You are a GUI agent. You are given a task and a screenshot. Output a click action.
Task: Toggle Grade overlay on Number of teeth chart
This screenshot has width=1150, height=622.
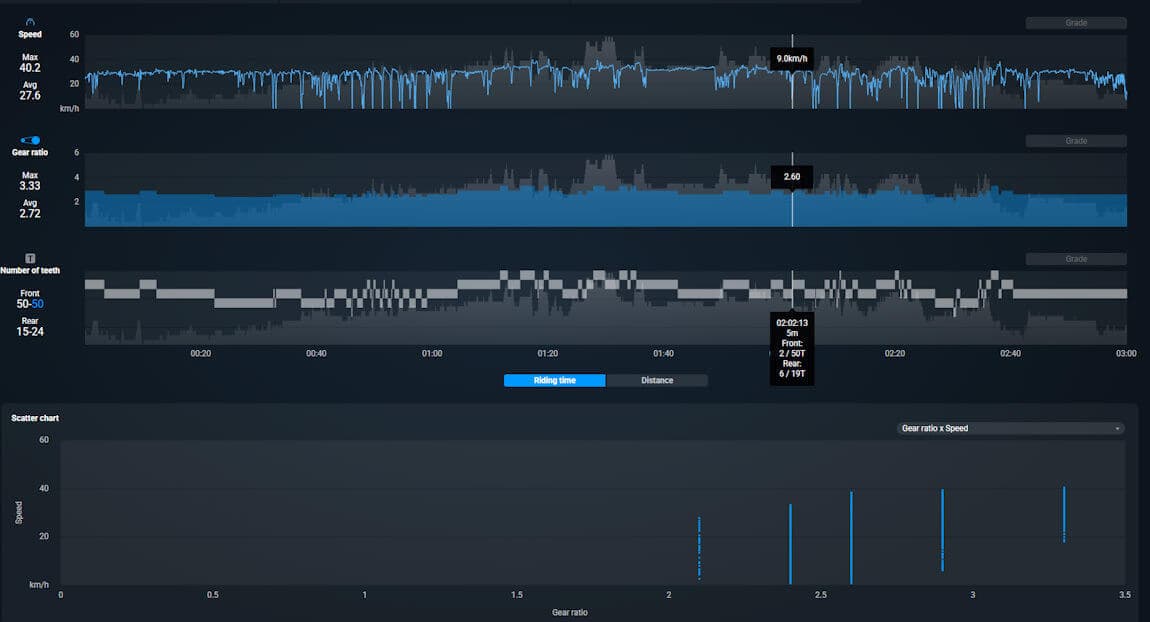(x=1075, y=259)
